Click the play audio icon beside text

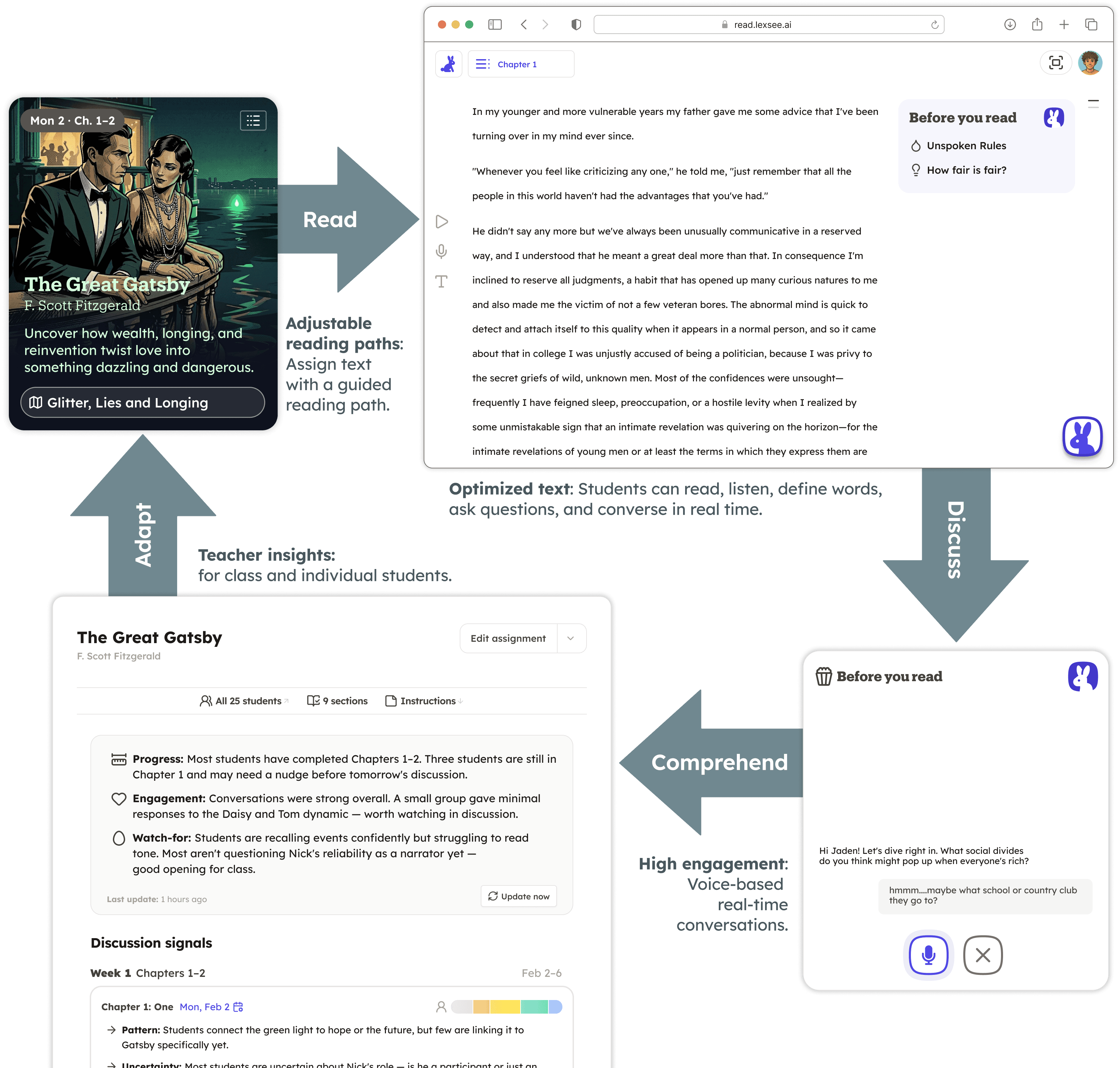point(441,222)
